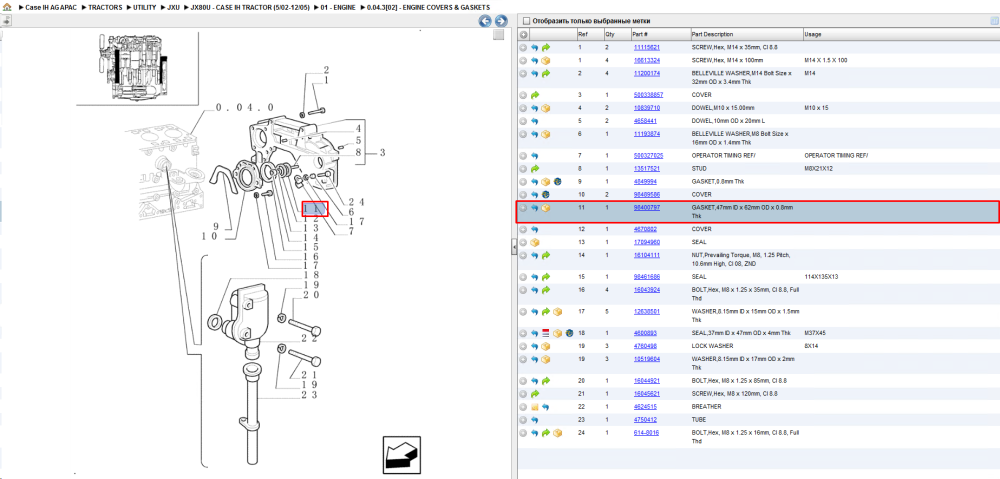Screen dimensions: 1000x479
Task: Open 'UTILITY' breadcrumb
Action: pyautogui.click(x=145, y=7)
